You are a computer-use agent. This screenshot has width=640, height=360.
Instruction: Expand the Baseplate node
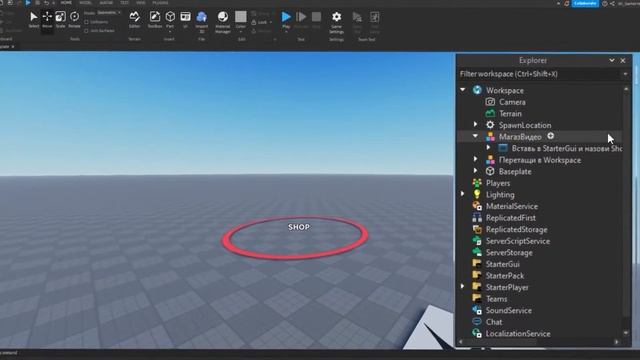tap(475, 171)
